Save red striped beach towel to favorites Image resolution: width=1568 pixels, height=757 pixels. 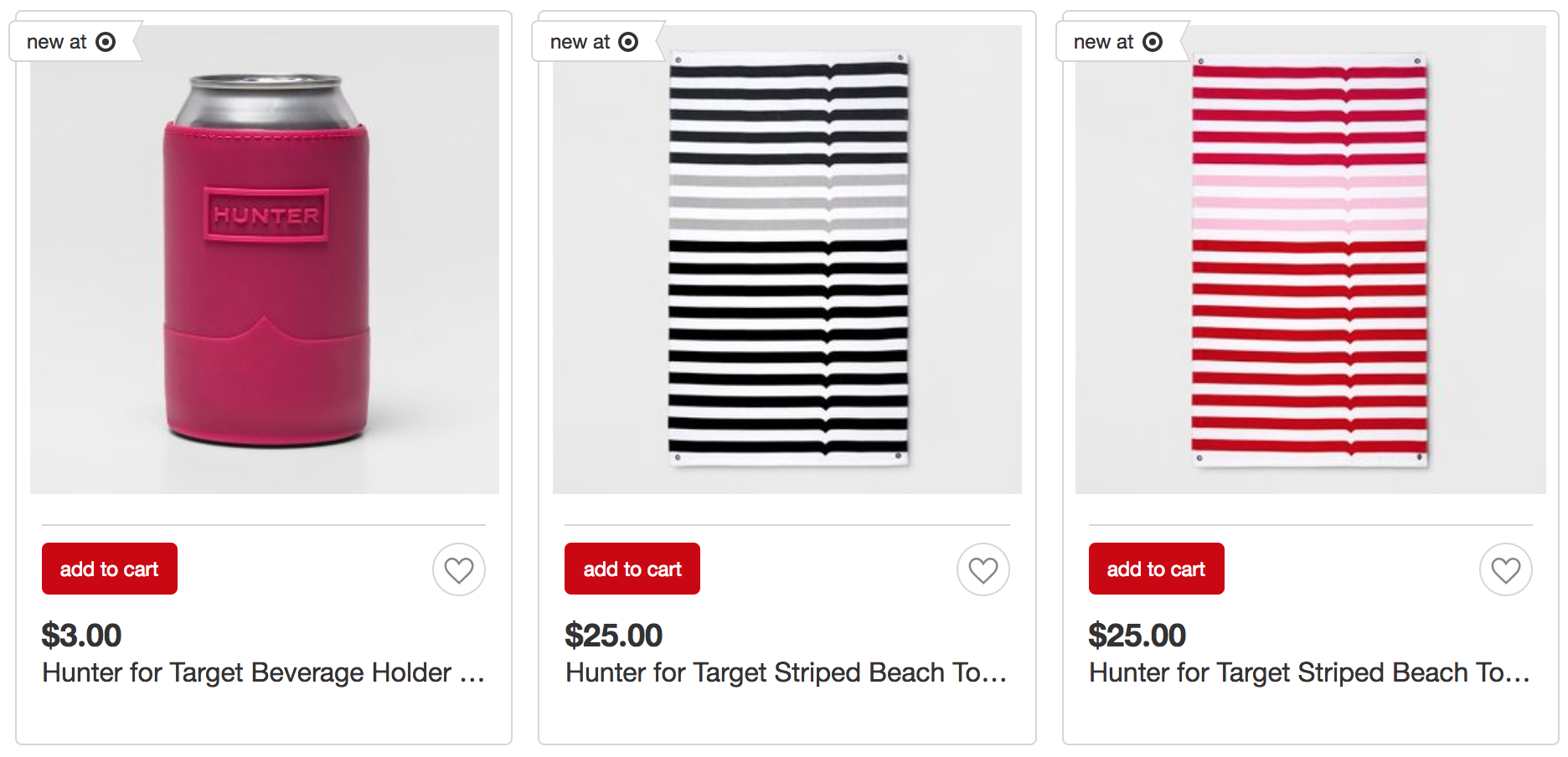1505,569
